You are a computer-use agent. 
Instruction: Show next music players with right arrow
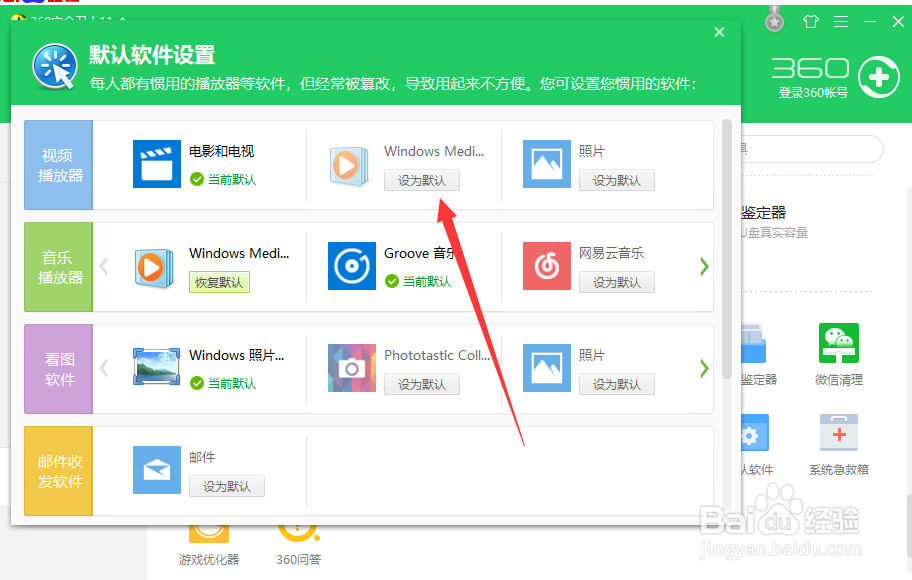coord(704,266)
